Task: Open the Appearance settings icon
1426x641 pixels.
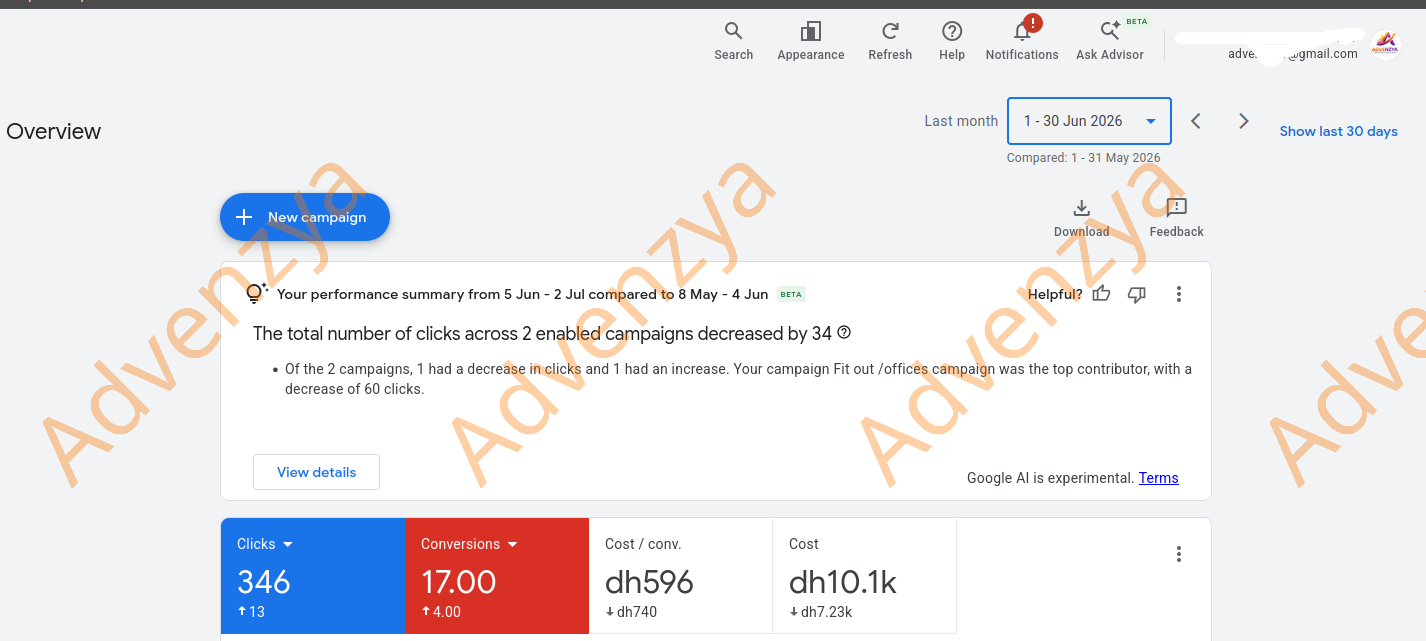Action: [x=811, y=41]
